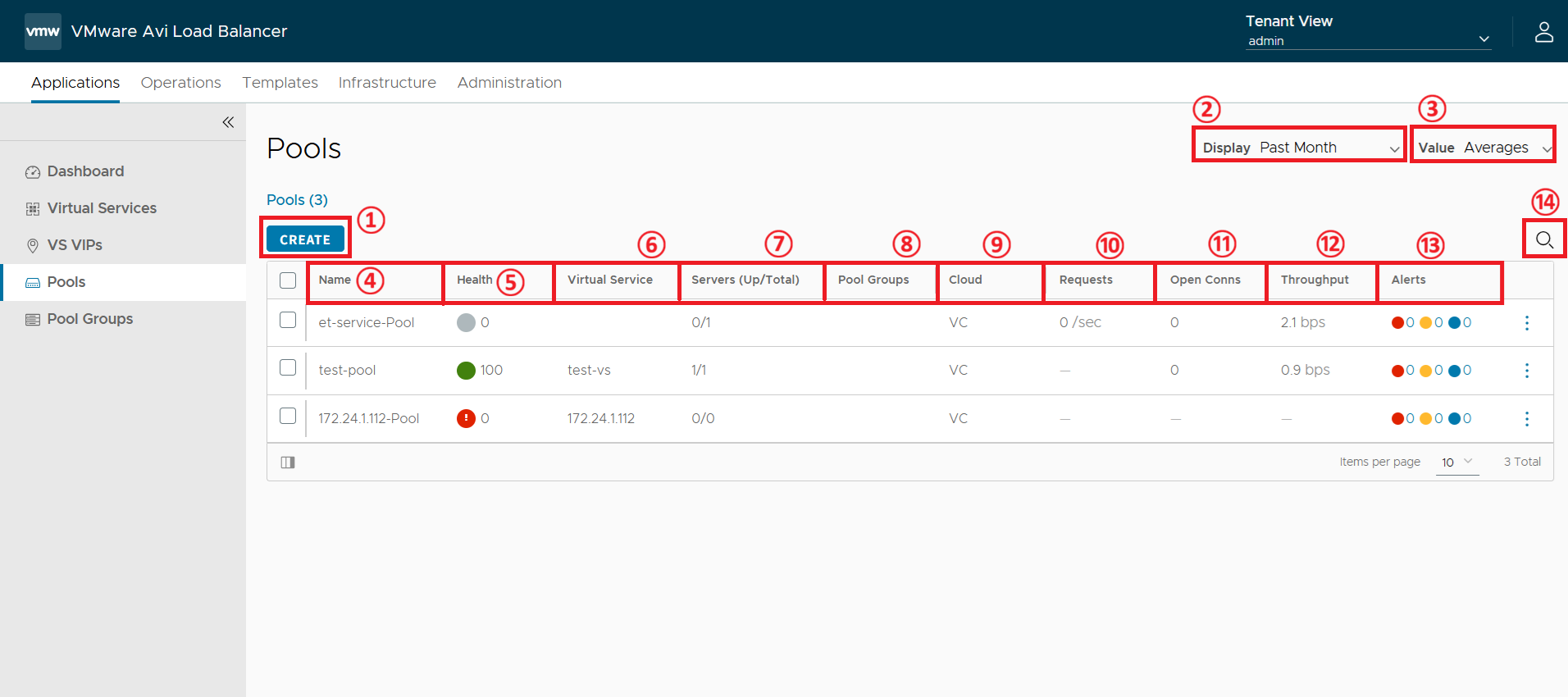1568x697 pixels.
Task: Click the Applications tab
Action: (x=75, y=83)
